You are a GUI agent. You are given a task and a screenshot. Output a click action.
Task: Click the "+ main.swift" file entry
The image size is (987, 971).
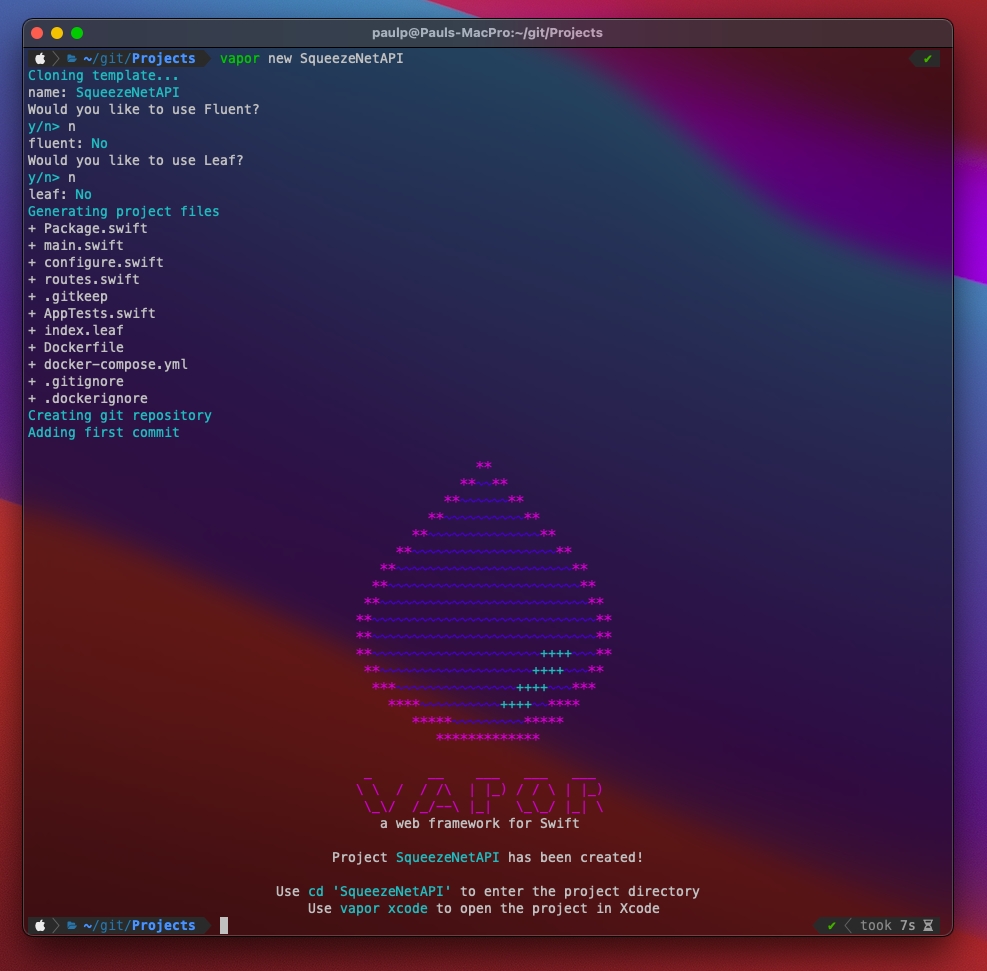[x=76, y=245]
